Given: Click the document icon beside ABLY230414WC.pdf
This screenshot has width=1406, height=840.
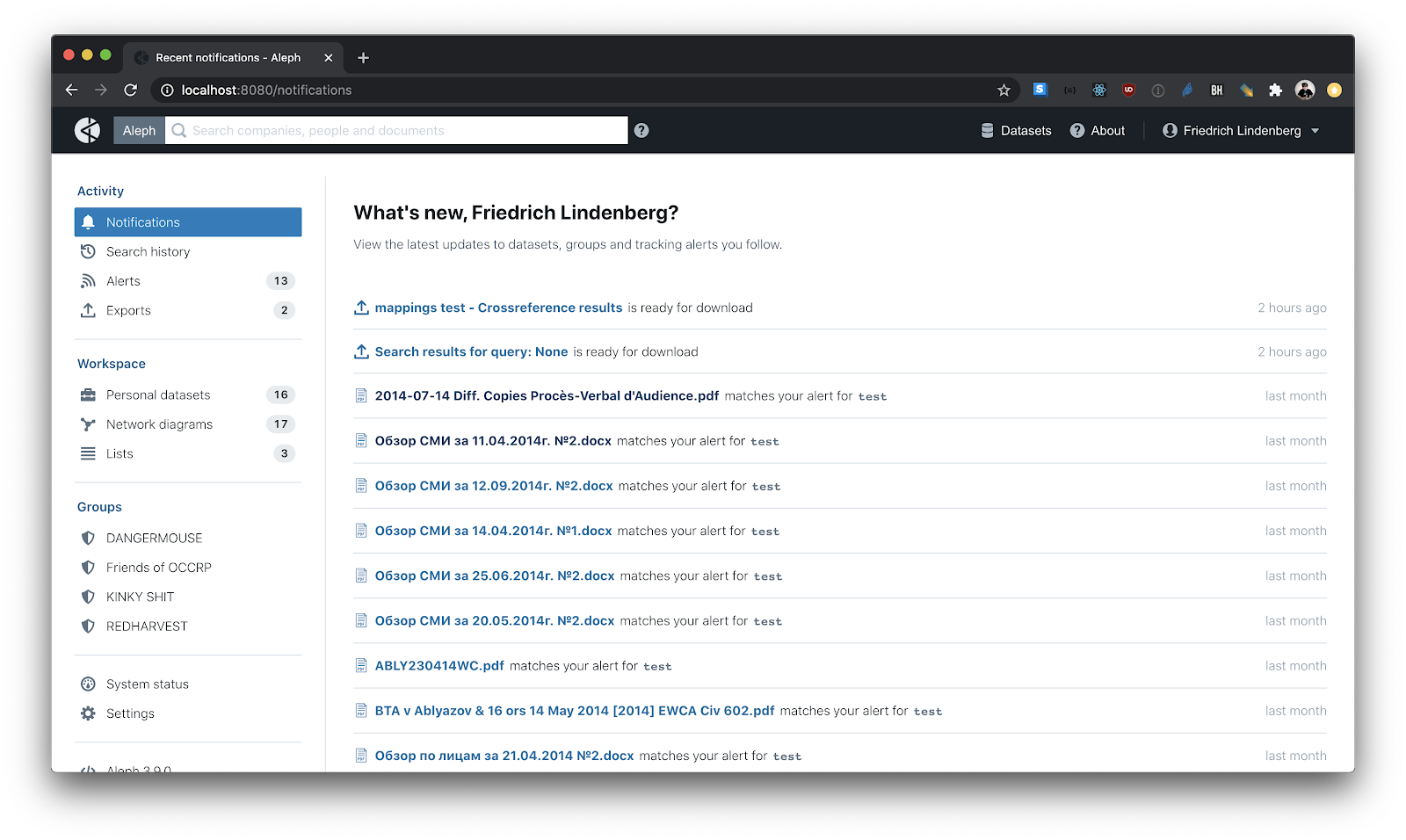Looking at the screenshot, I should [x=361, y=665].
